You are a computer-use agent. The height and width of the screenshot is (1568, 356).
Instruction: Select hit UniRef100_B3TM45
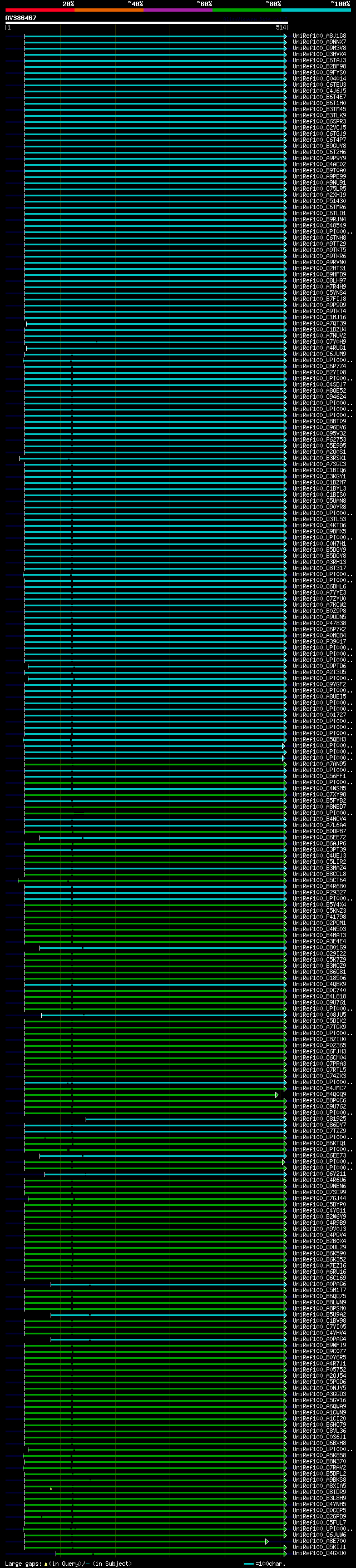pos(319,109)
